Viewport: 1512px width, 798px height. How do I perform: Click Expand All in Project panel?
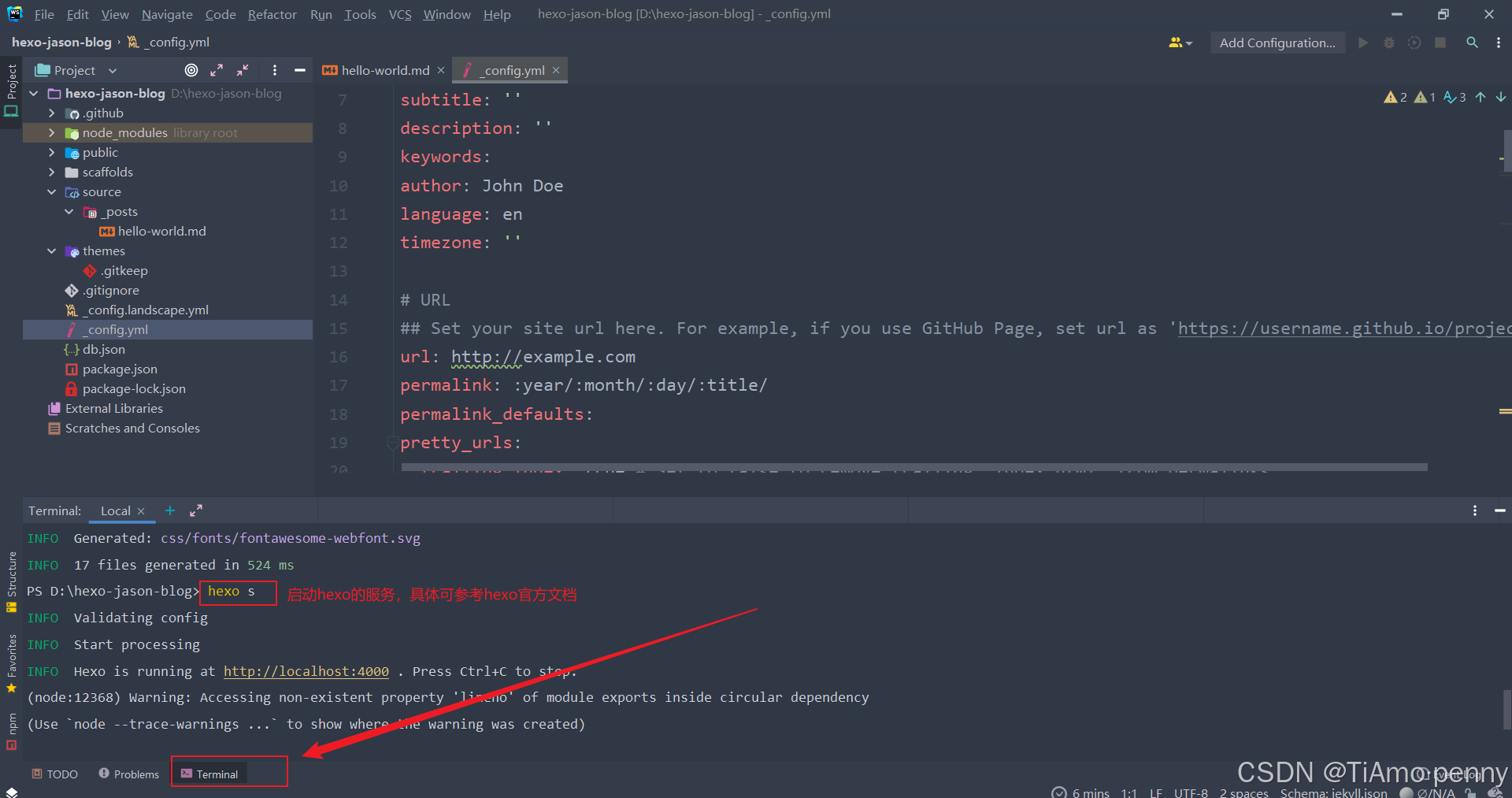tap(217, 70)
